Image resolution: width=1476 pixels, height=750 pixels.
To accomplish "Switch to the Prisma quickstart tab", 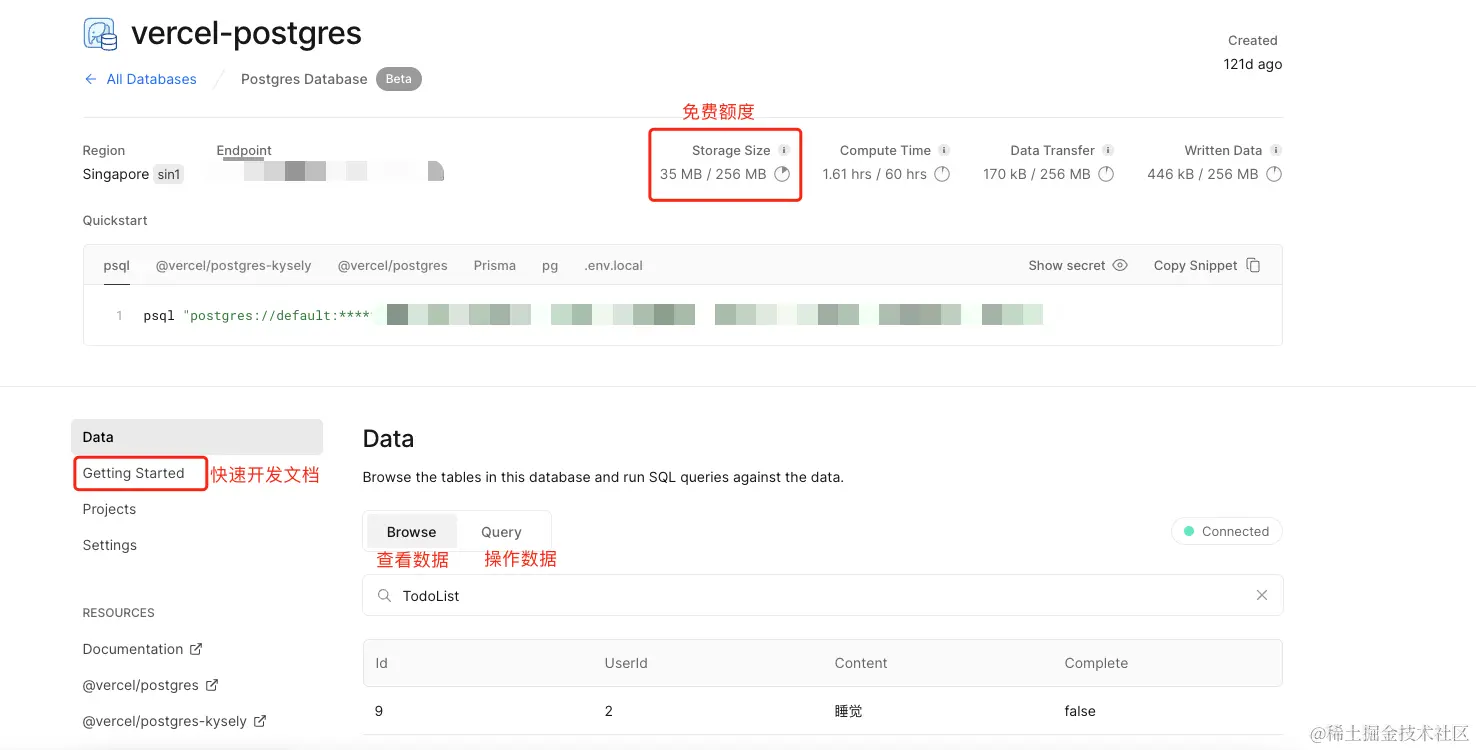I will pos(495,265).
